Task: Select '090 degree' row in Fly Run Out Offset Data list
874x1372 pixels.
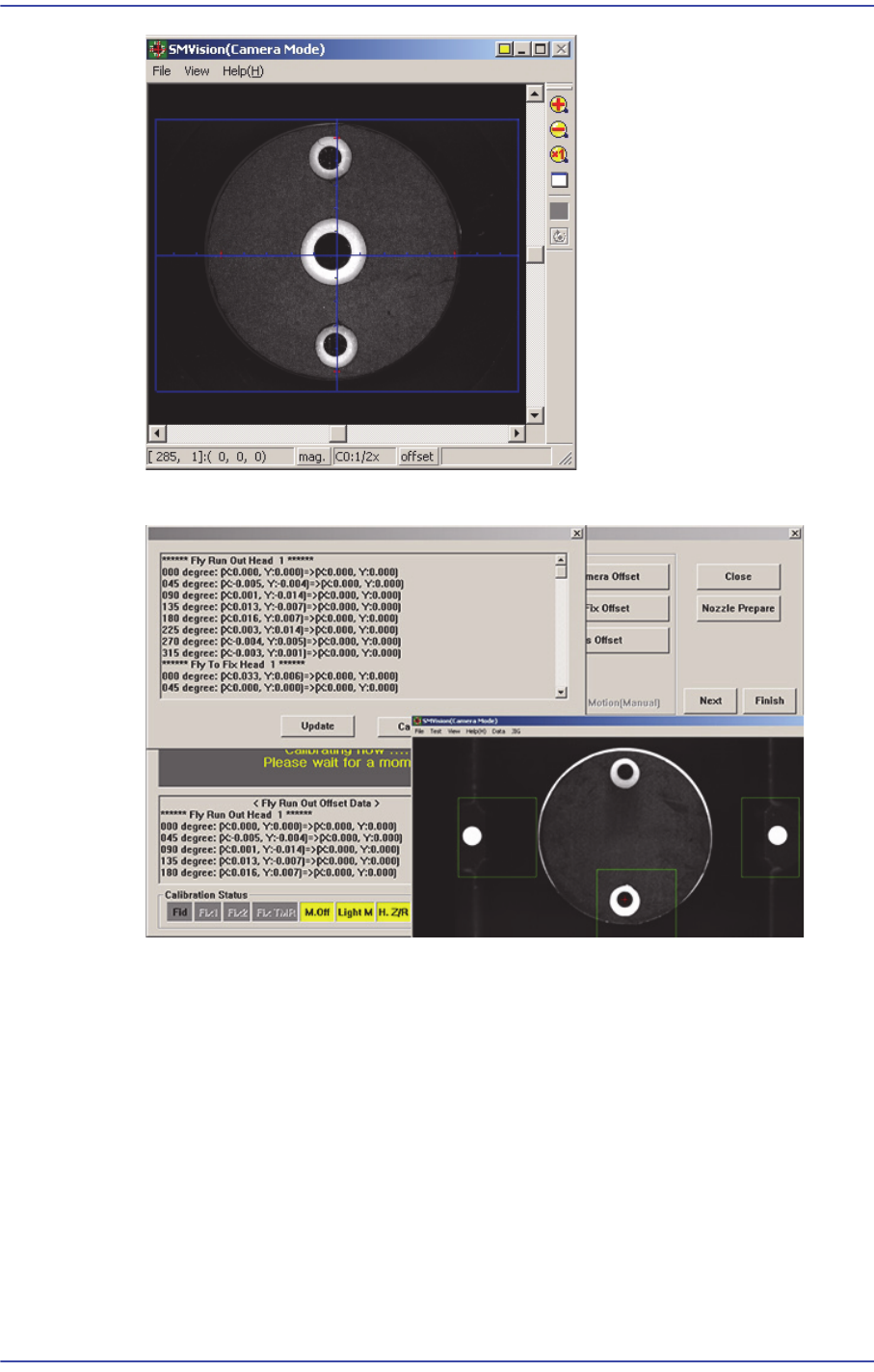Action: tap(279, 850)
